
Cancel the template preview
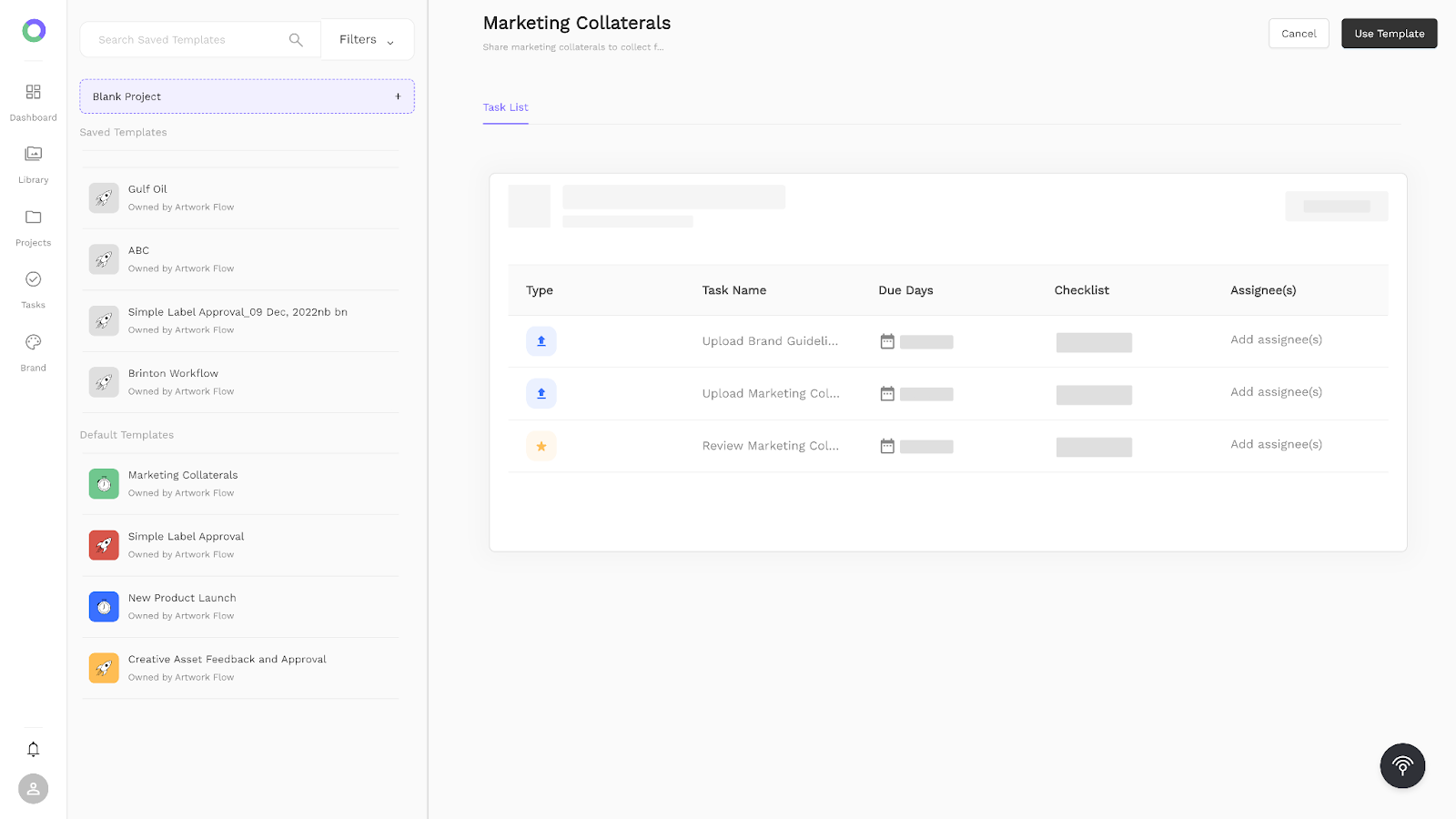point(1299,33)
